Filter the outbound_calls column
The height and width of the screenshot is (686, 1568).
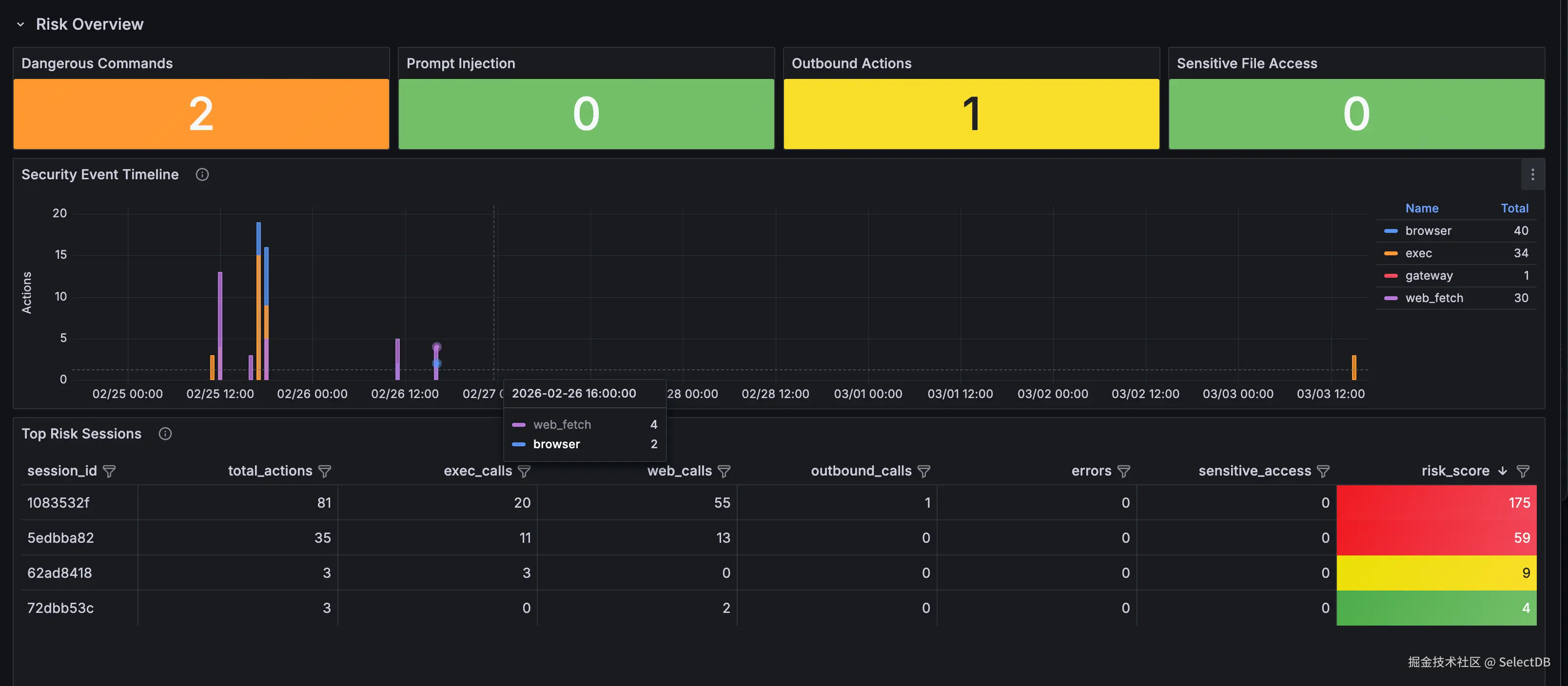pyautogui.click(x=923, y=471)
